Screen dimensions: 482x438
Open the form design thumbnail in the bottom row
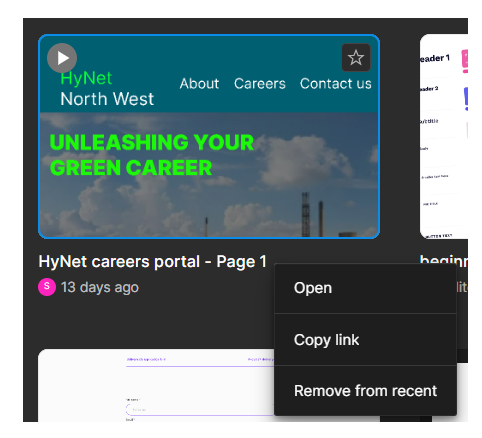pos(156,385)
